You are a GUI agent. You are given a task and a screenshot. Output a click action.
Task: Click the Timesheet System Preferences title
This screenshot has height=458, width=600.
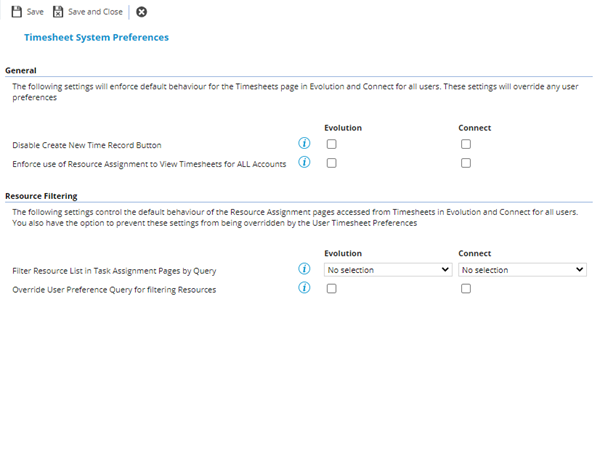pos(96,38)
